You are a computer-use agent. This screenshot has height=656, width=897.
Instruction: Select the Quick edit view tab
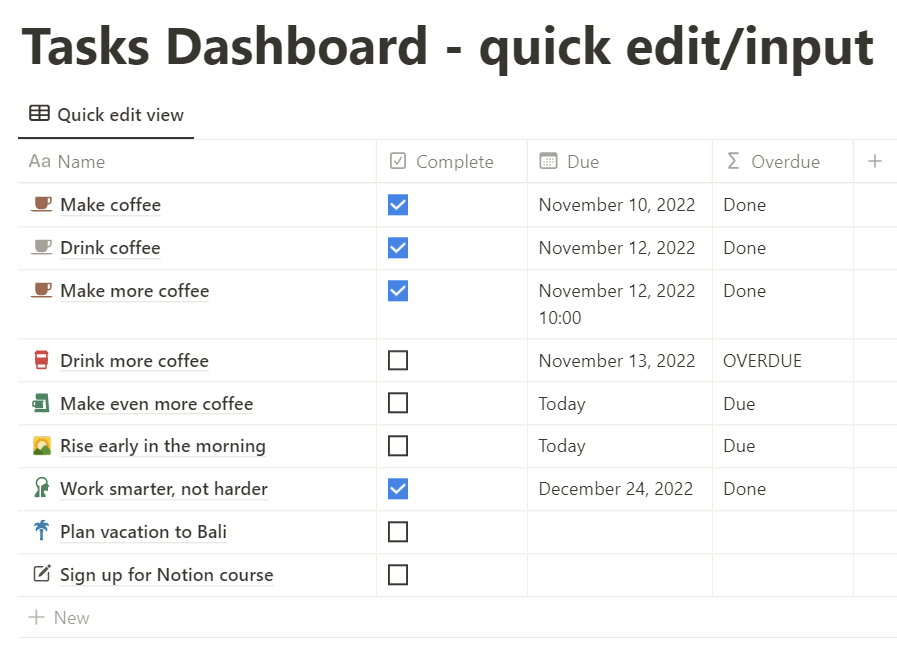click(x=106, y=115)
